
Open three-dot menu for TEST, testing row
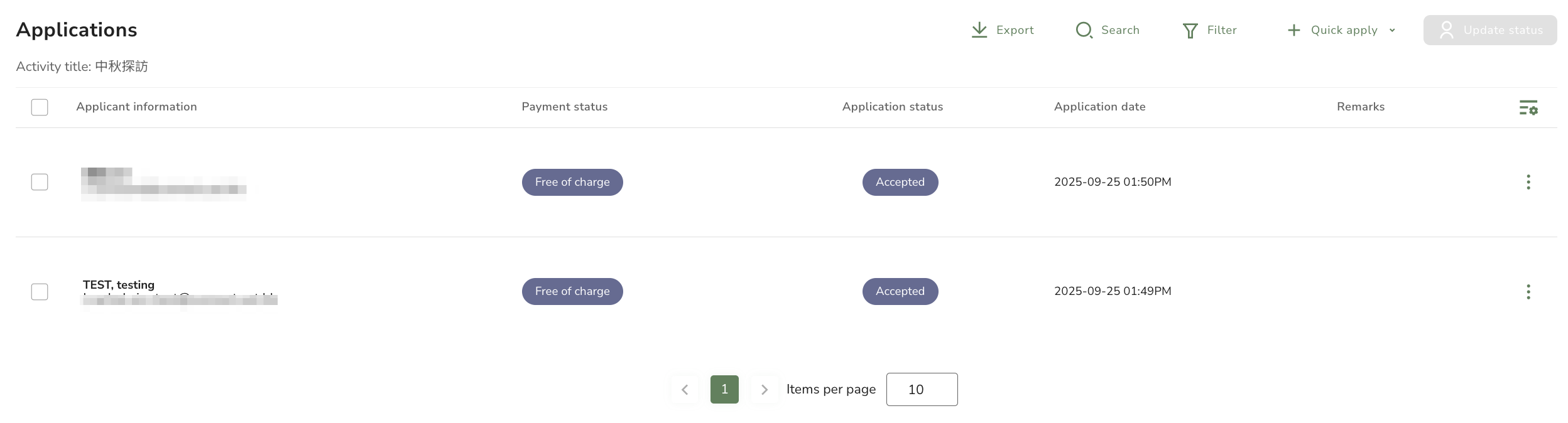click(x=1528, y=291)
